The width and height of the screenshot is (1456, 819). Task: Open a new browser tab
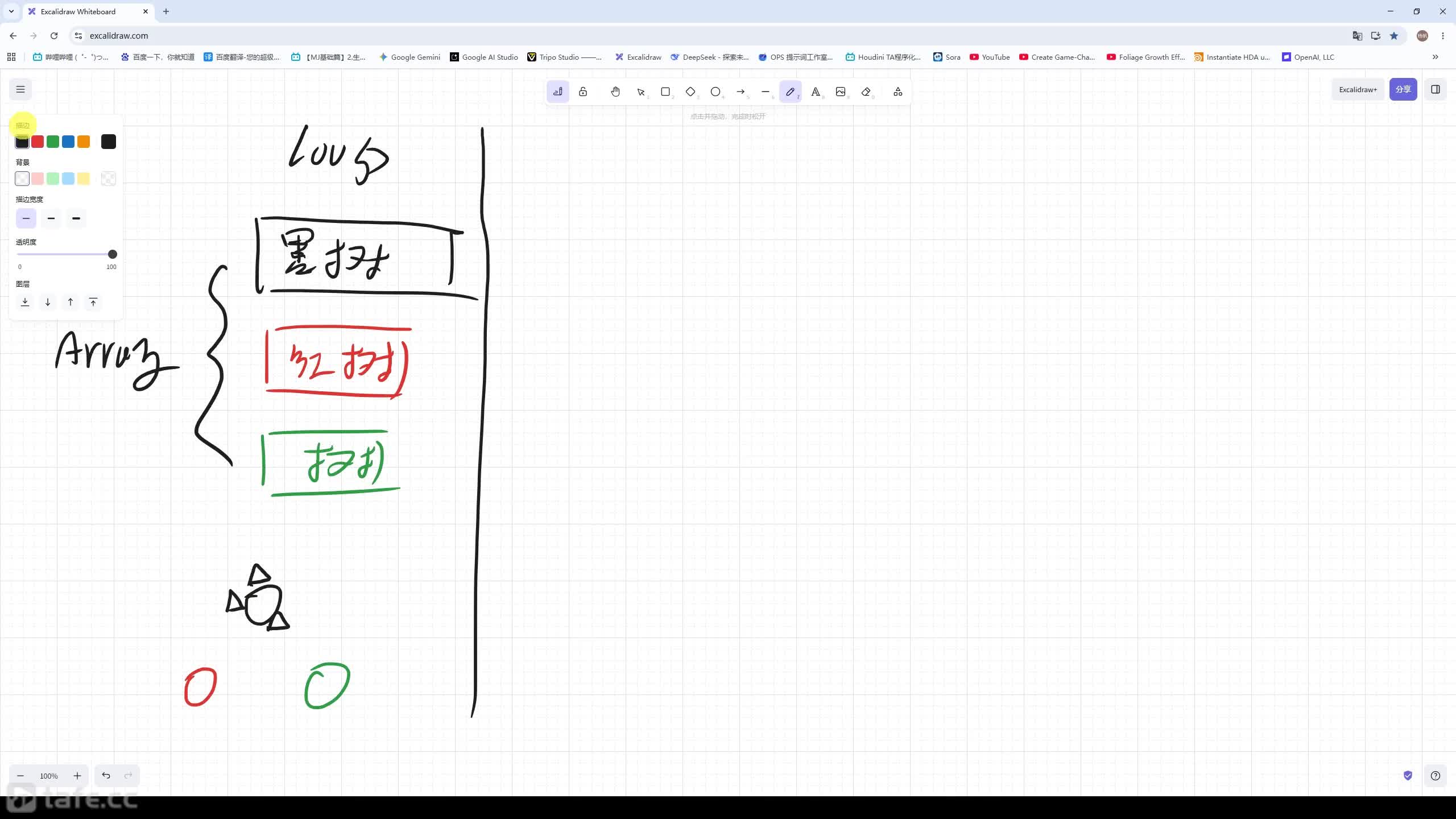[x=166, y=11]
